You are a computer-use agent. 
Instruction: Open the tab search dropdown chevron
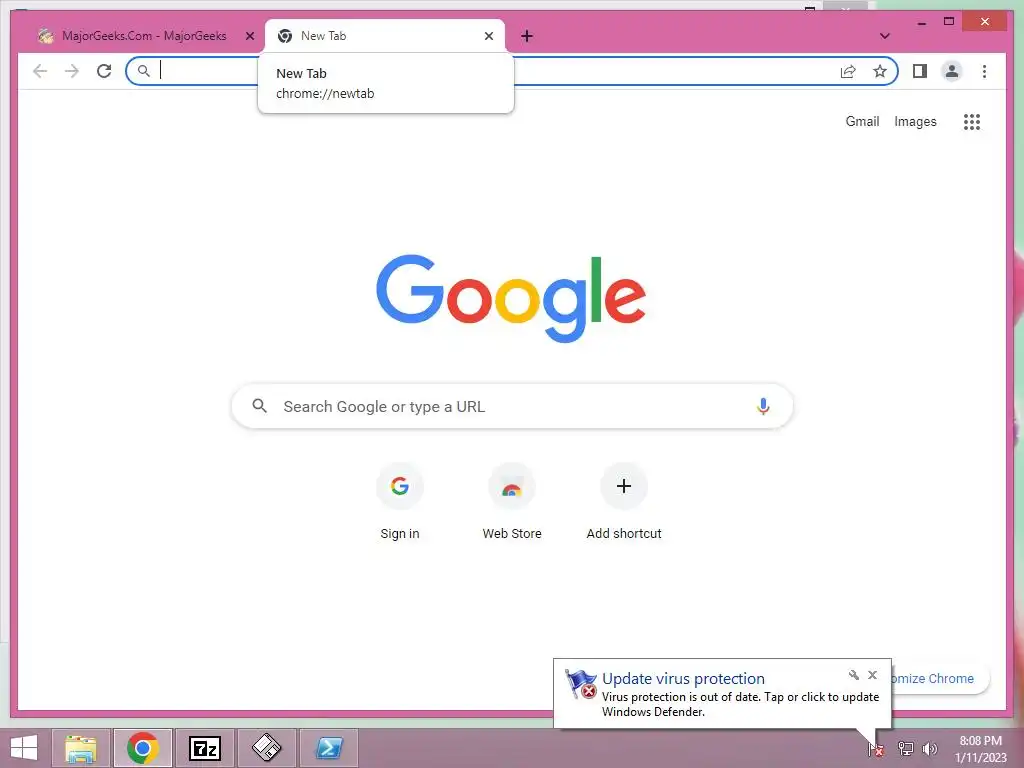885,36
